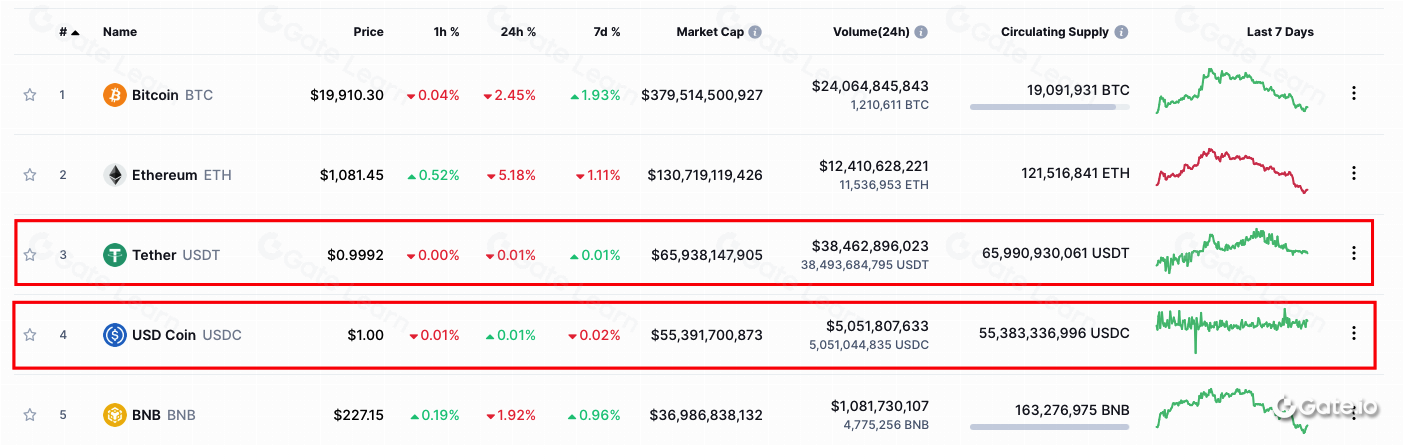
Task: Click Bitcoin's circulating supply progress bar
Action: [x=1049, y=107]
